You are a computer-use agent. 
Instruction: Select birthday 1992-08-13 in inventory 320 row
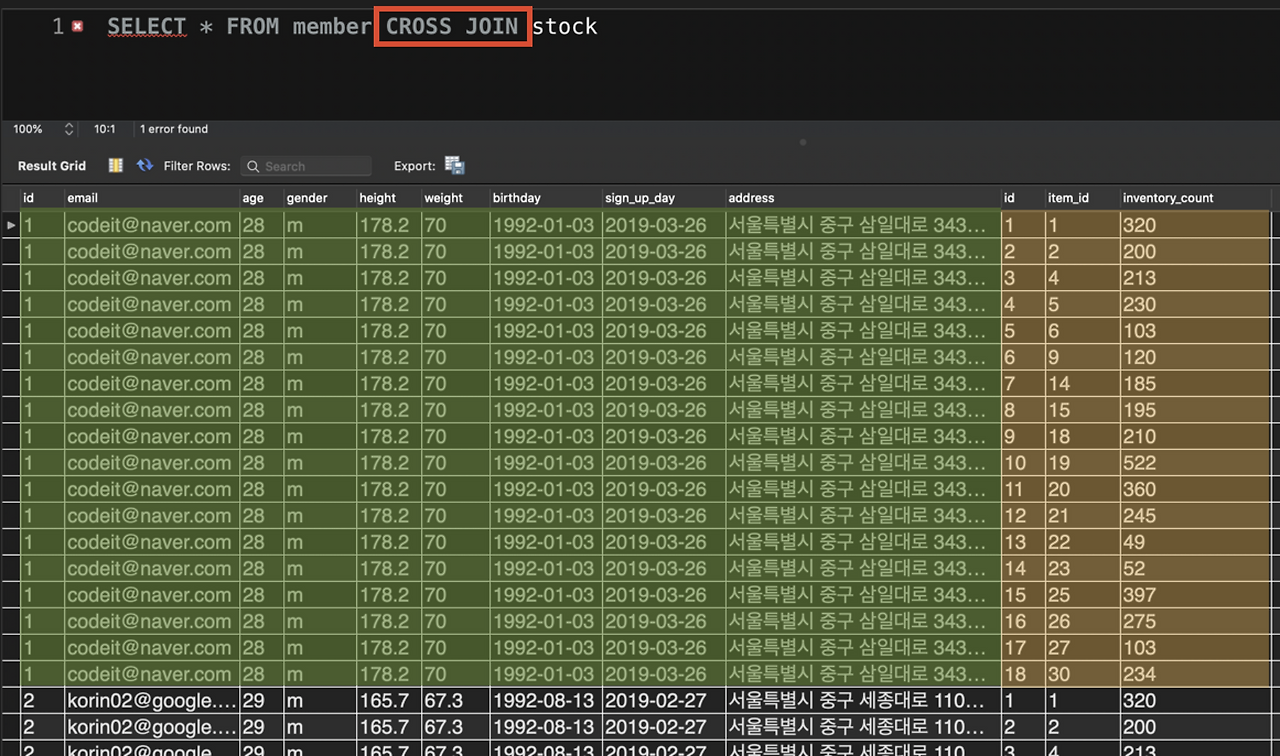(546, 701)
